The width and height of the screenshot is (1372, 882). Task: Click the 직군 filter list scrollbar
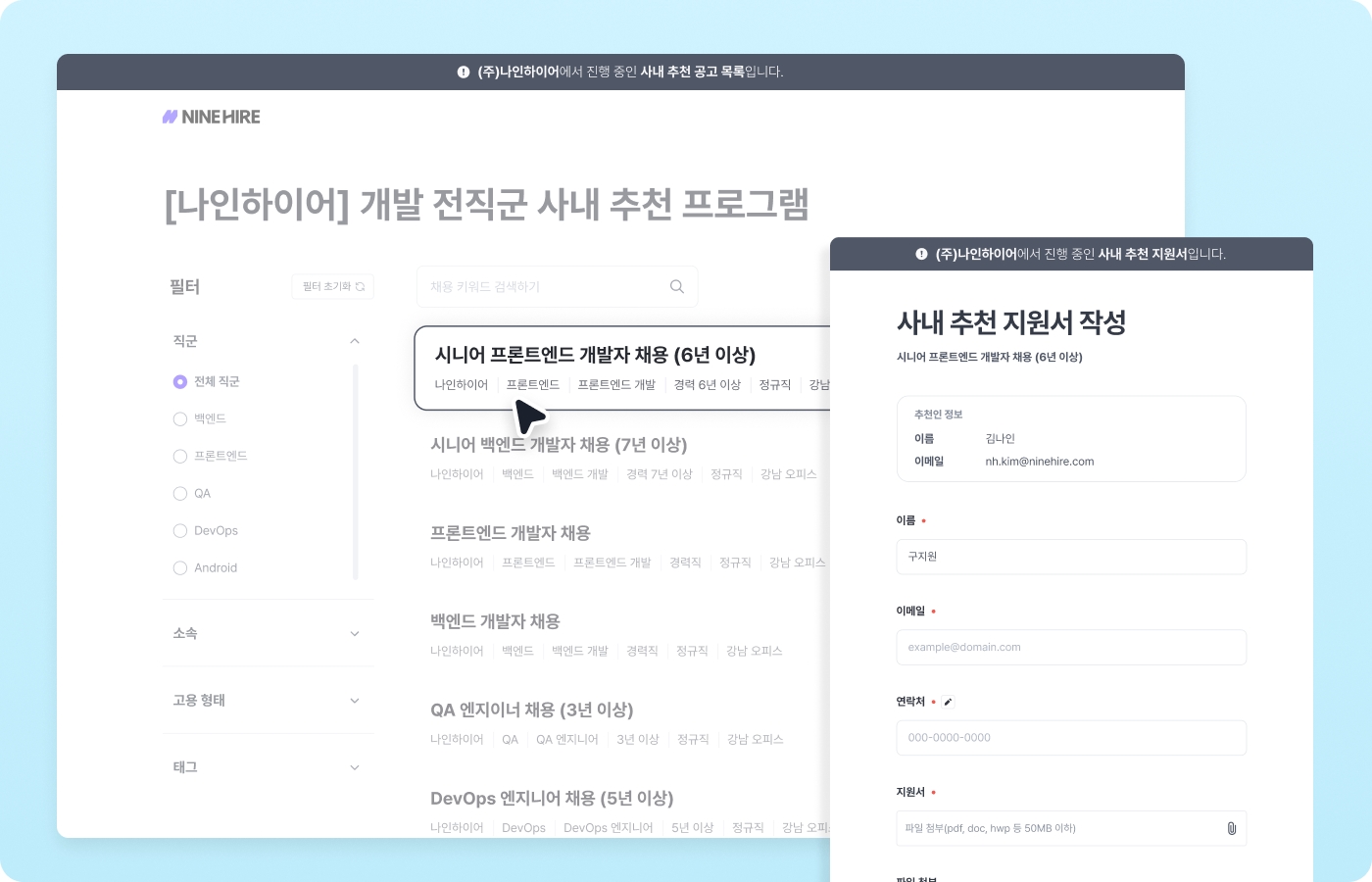point(355,471)
